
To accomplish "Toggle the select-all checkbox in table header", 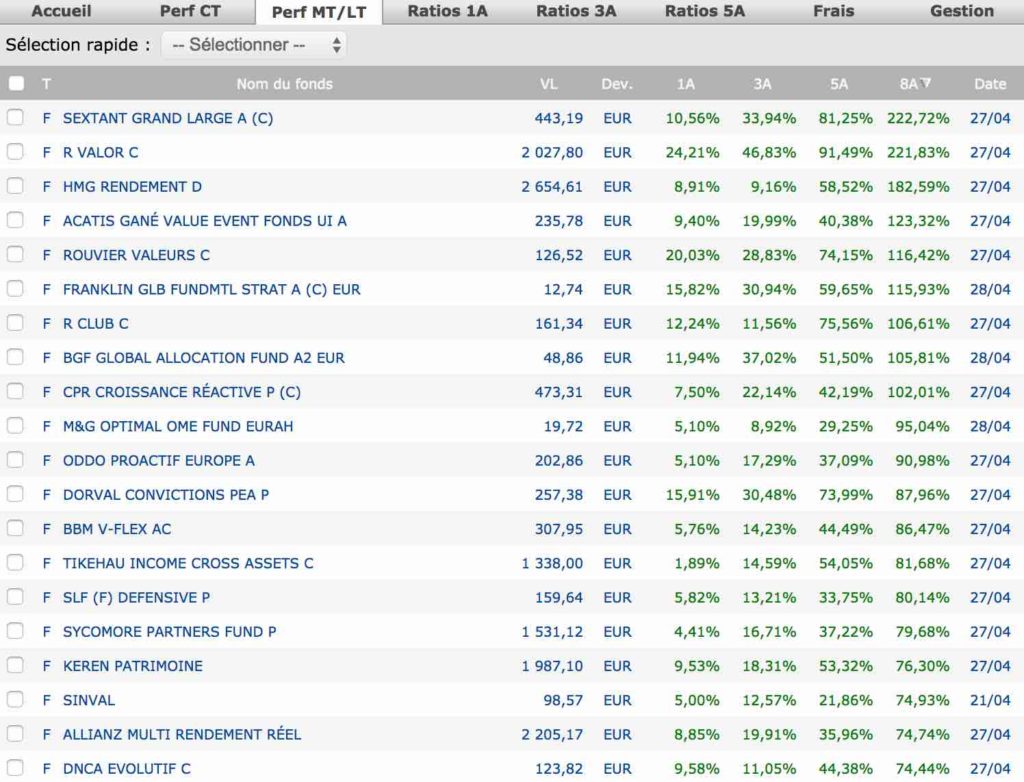I will click(x=16, y=84).
